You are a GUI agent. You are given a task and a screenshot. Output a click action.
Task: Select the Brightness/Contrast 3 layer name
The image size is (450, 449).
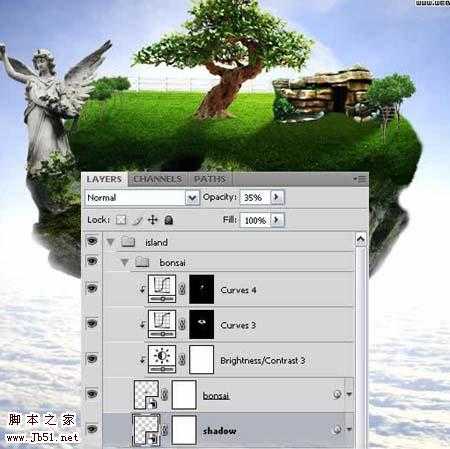(x=263, y=360)
